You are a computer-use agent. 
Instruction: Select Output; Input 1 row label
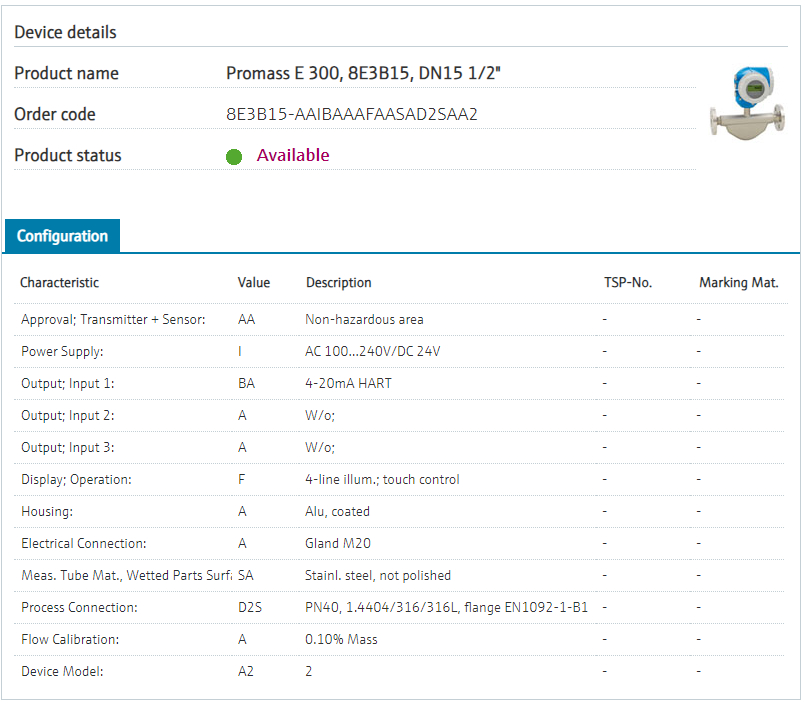[x=68, y=384]
